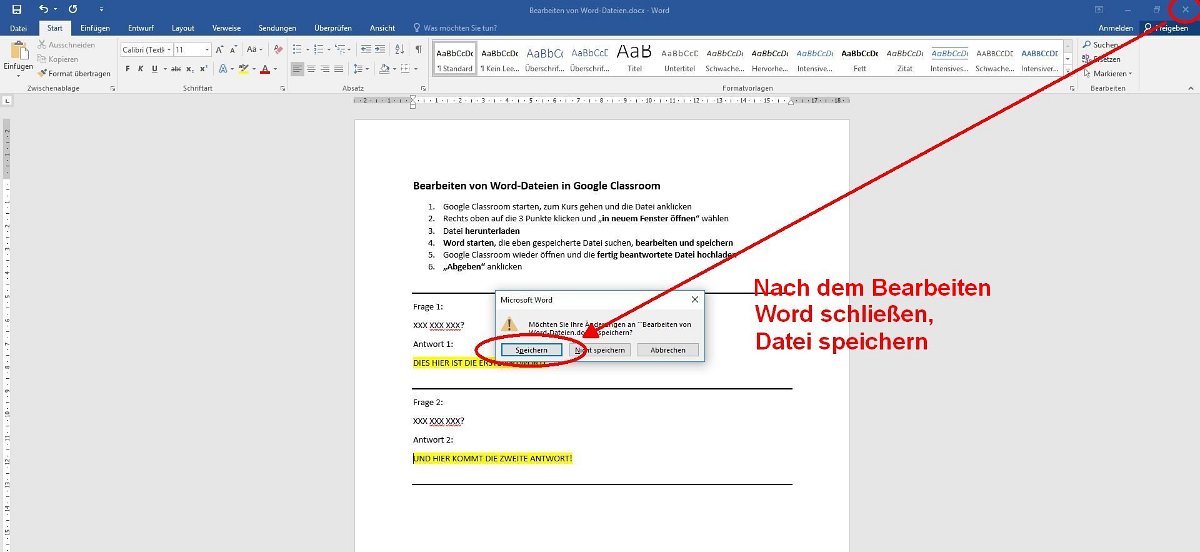1200x552 pixels.
Task: Expand the Formatvorlagen styles gallery
Action: point(1068,73)
